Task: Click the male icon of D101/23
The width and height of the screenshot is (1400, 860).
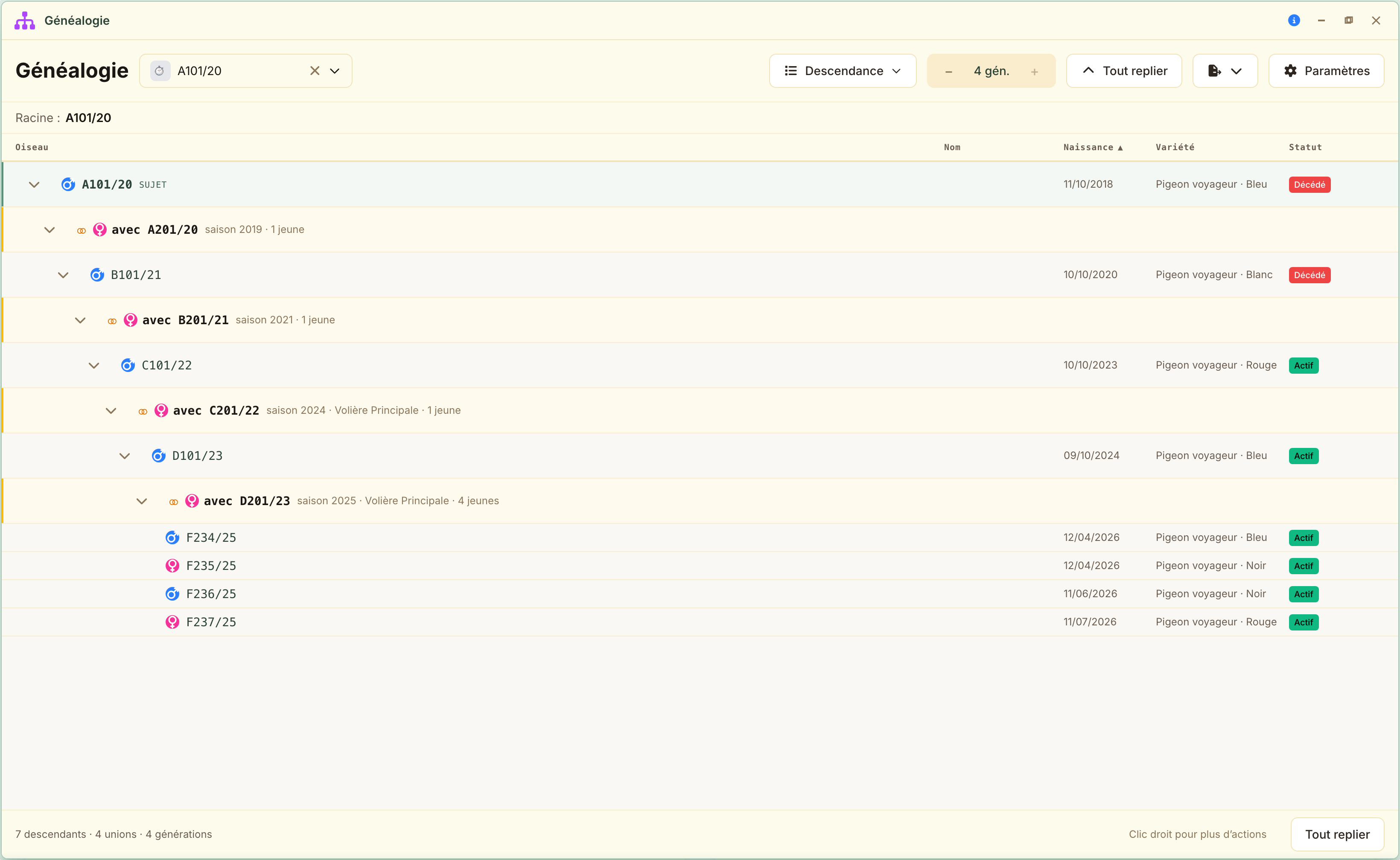Action: point(158,456)
